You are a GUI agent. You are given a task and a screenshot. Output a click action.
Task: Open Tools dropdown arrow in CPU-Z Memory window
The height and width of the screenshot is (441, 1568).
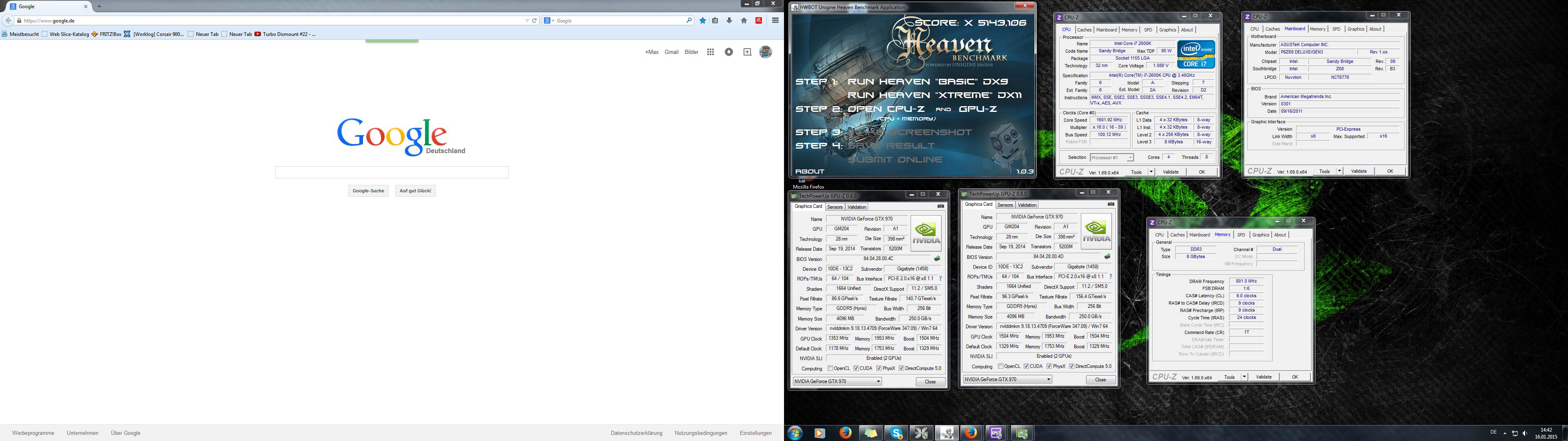[x=1244, y=378]
